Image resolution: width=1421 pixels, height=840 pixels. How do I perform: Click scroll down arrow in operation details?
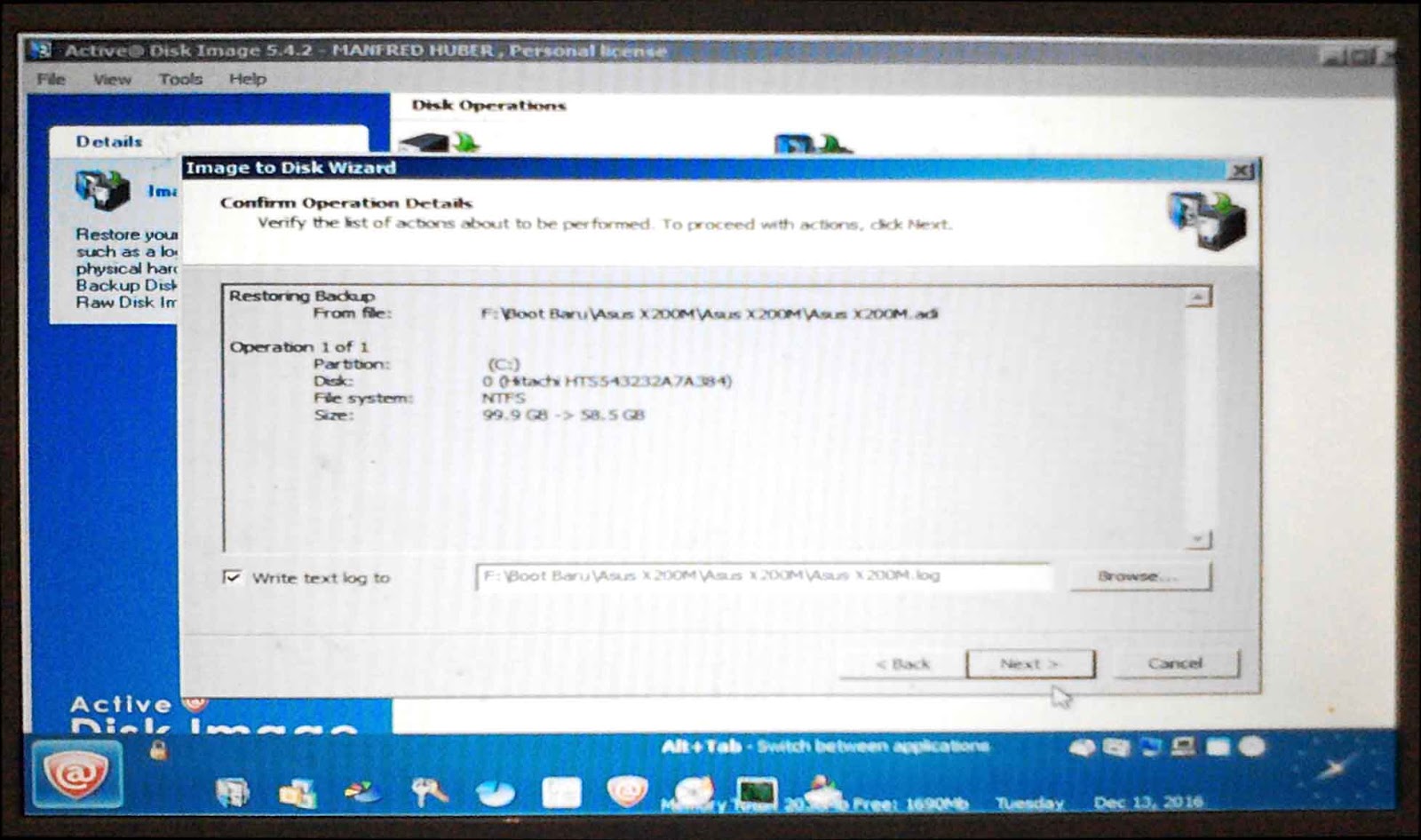tap(1198, 539)
